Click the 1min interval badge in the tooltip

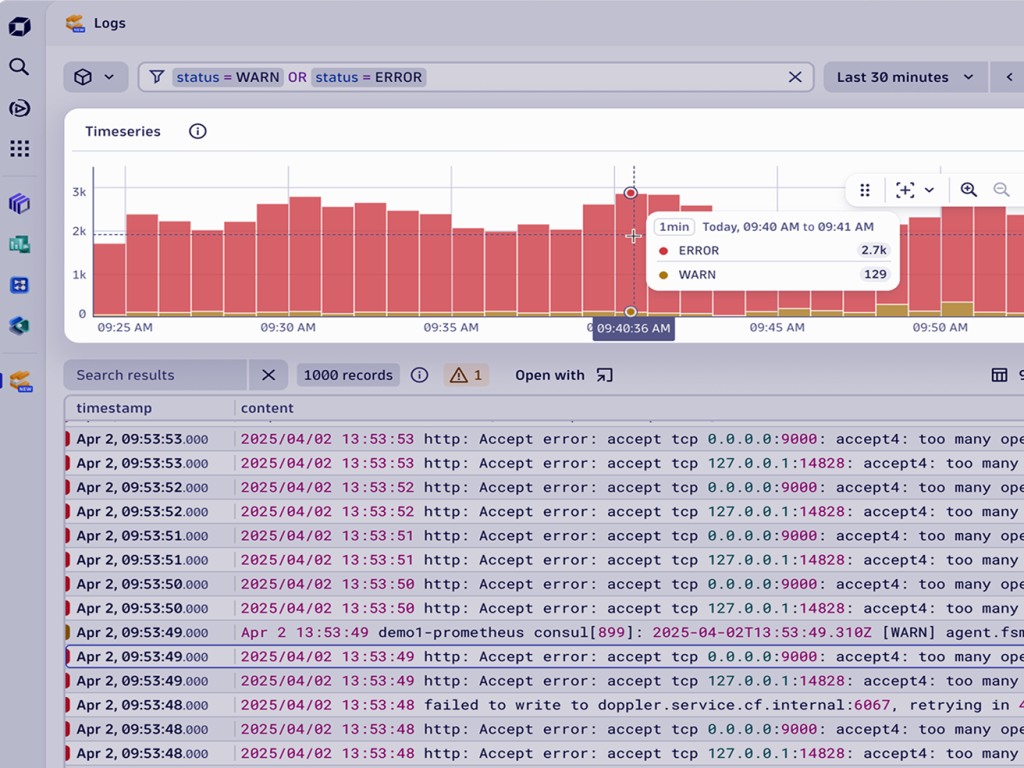pos(674,227)
